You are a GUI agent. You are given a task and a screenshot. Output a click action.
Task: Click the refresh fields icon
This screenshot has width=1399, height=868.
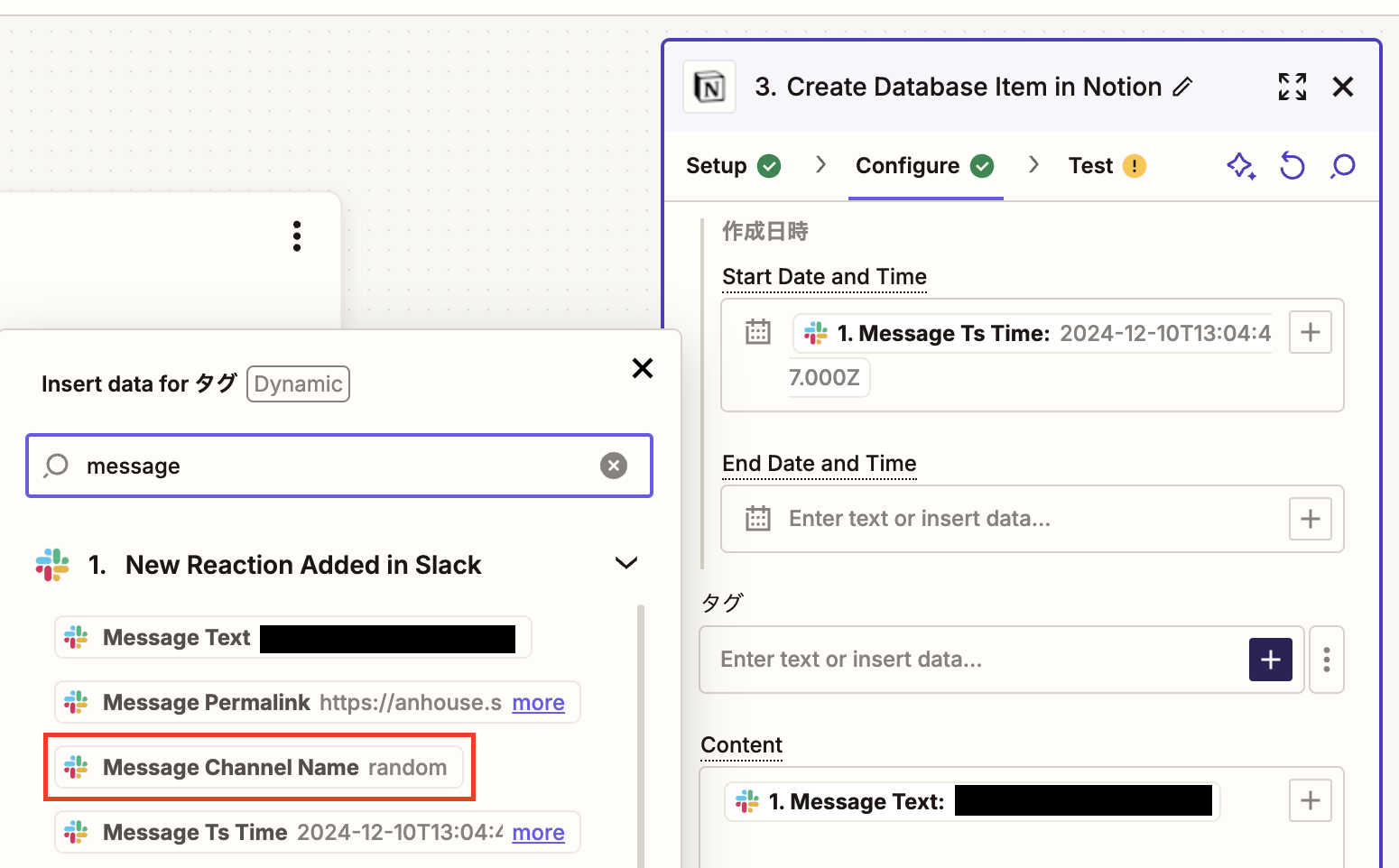1292,166
